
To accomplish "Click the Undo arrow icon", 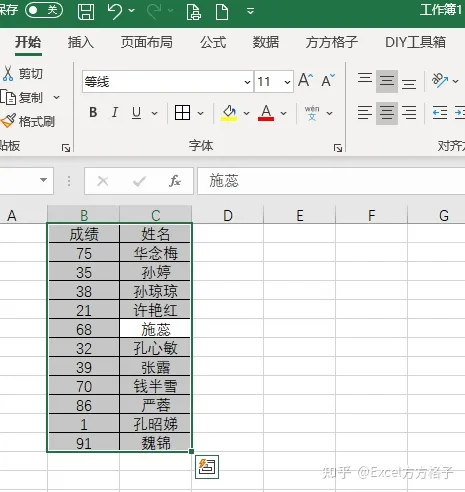I will [x=115, y=12].
